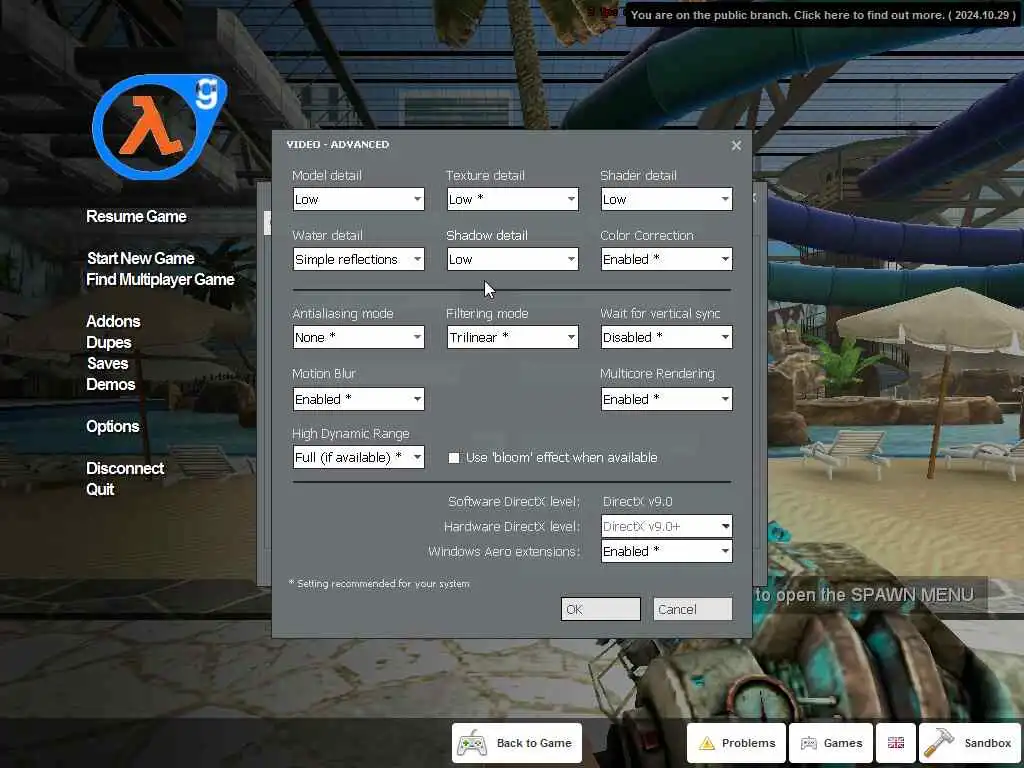Click the 'DirectX v9.0' value text

[x=637, y=502]
